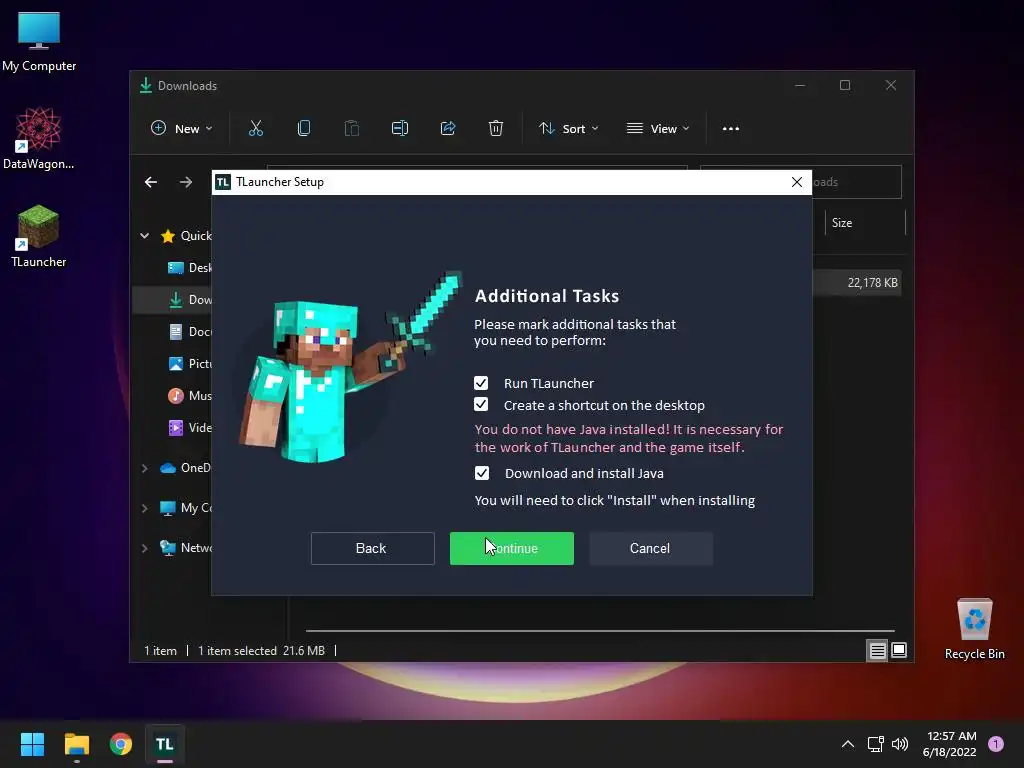Open the Recycle Bin desktop icon
The width and height of the screenshot is (1024, 768).
[974, 629]
